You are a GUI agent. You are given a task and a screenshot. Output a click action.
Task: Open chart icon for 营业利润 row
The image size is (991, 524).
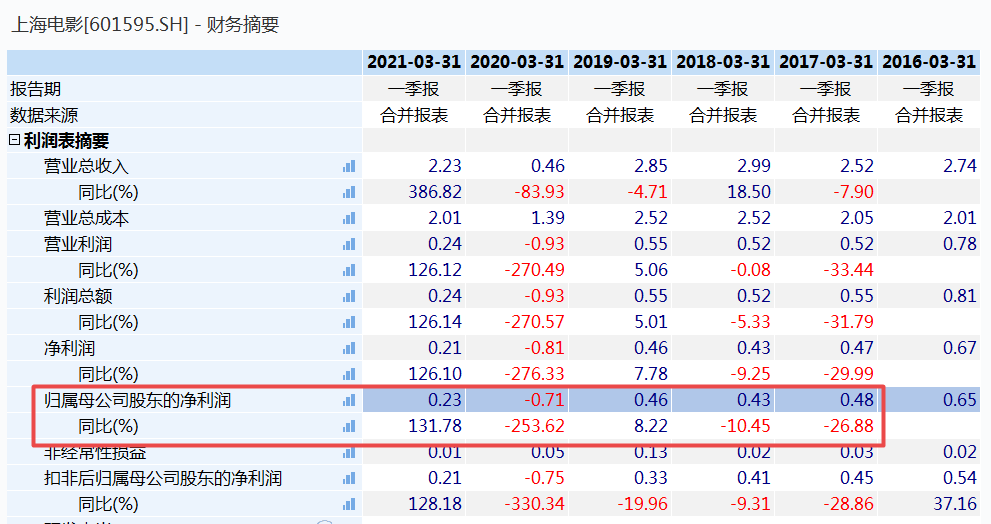(349, 244)
